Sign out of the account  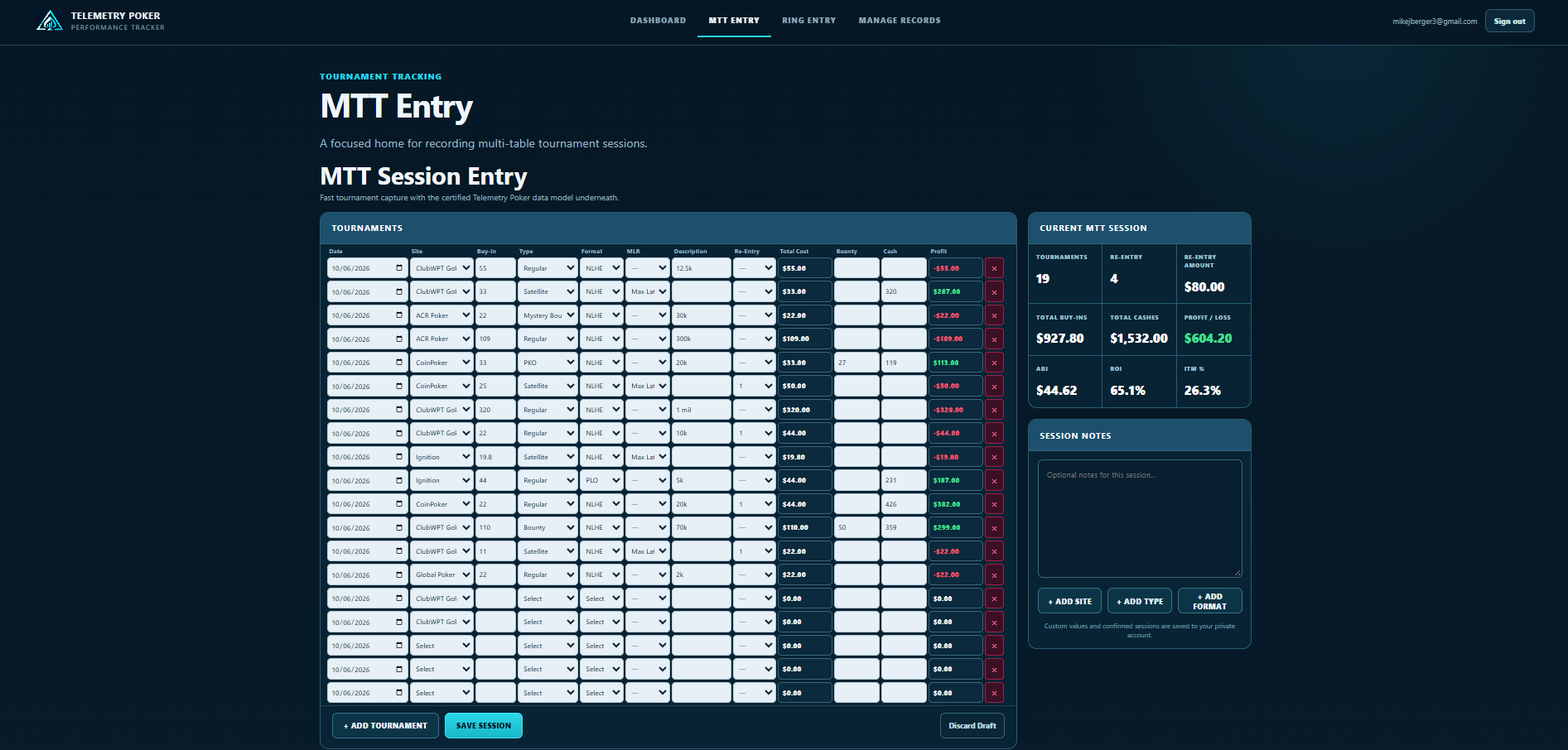[1509, 21]
